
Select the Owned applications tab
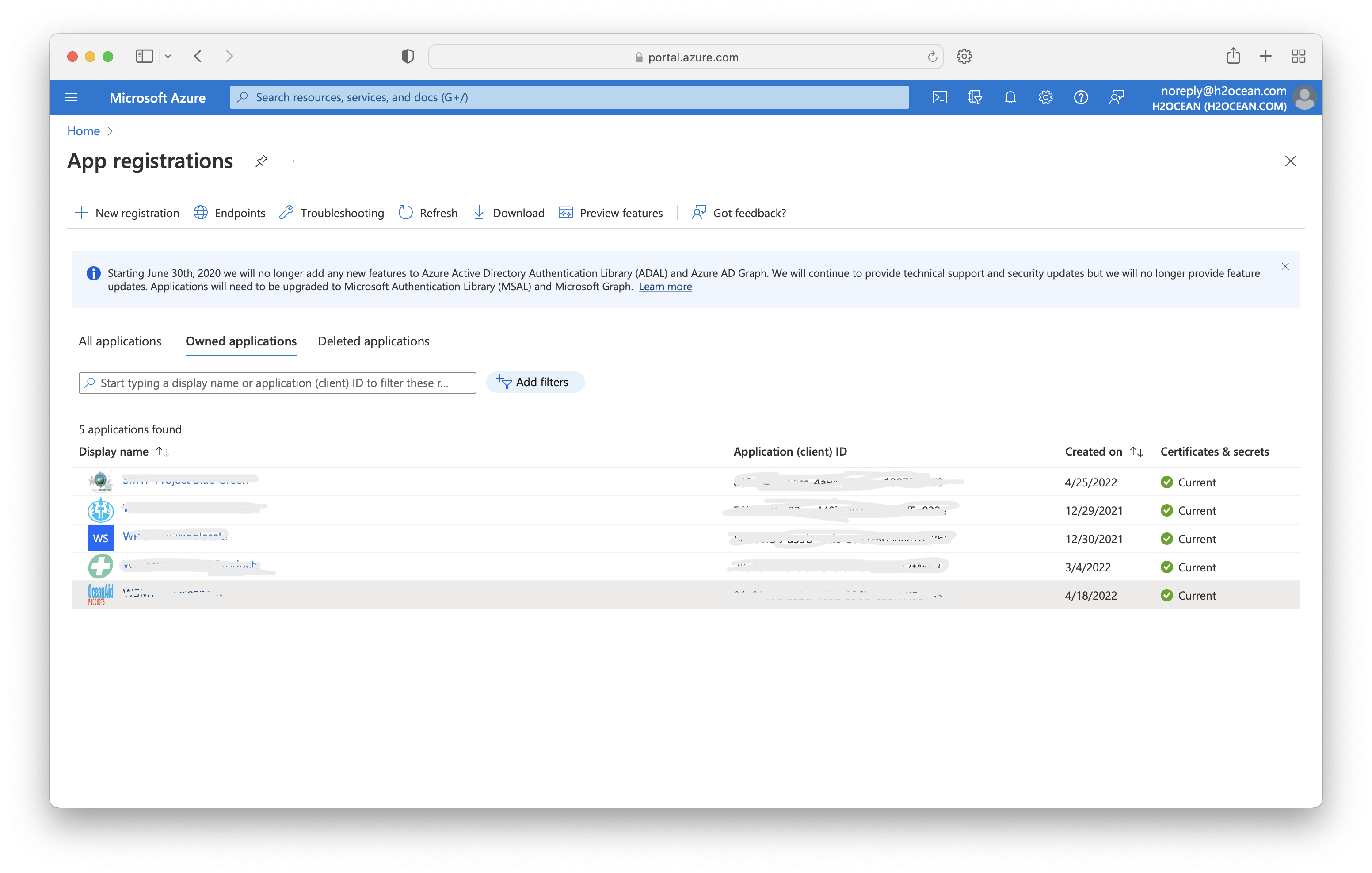[241, 341]
